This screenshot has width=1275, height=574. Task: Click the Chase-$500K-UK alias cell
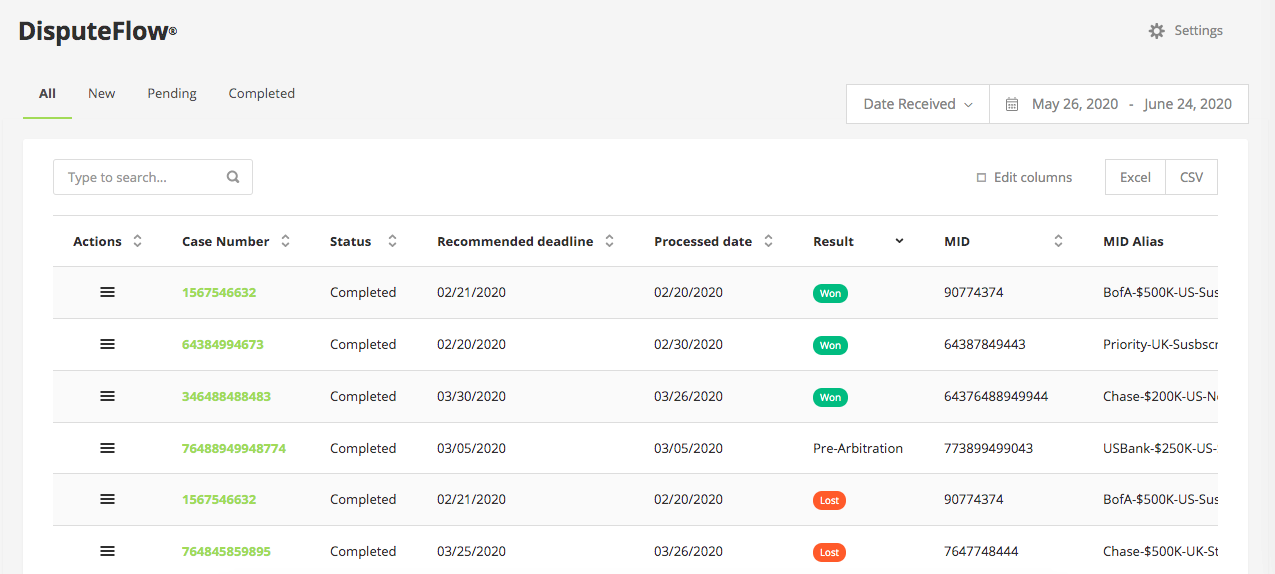pos(1160,551)
